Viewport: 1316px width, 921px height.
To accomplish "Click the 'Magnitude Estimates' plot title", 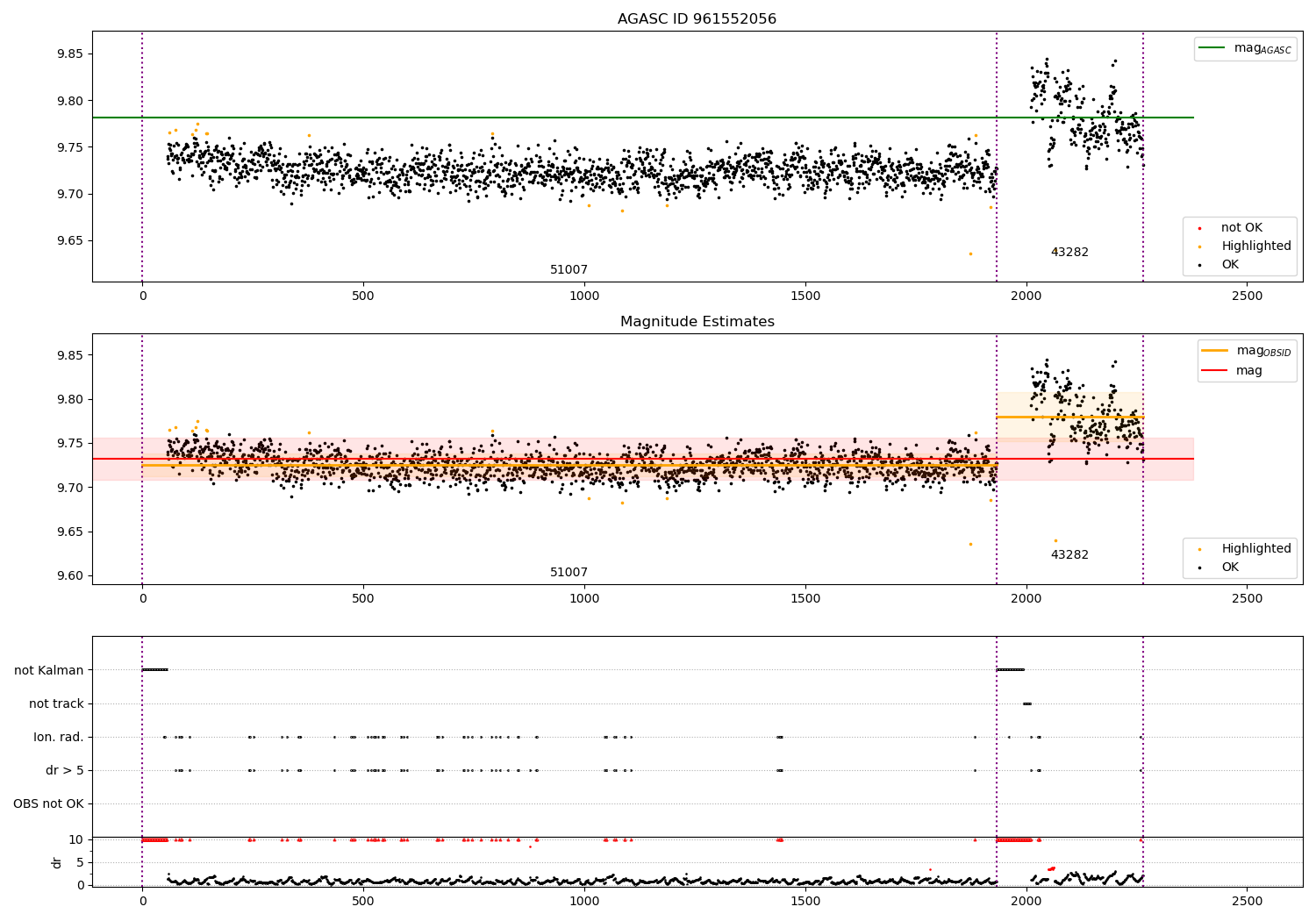I will [697, 322].
